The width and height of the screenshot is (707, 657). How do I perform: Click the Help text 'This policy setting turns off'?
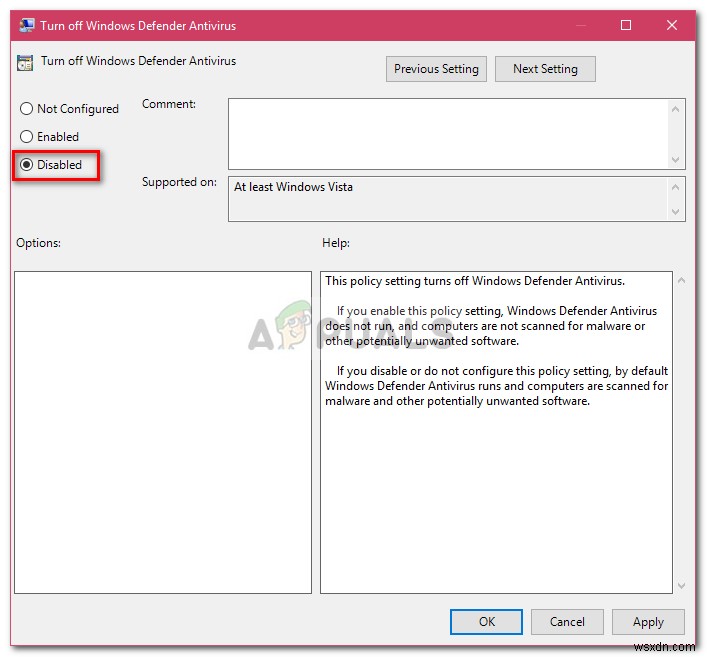click(x=475, y=281)
